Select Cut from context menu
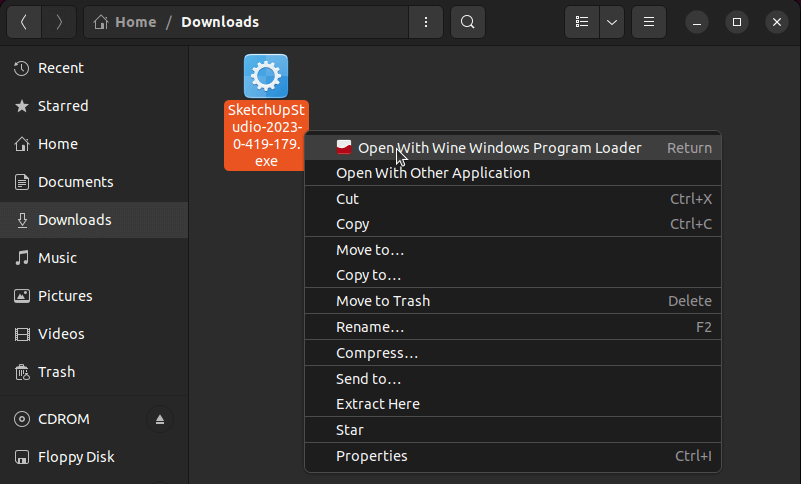Screen dimensions: 801x484 (513, 199)
